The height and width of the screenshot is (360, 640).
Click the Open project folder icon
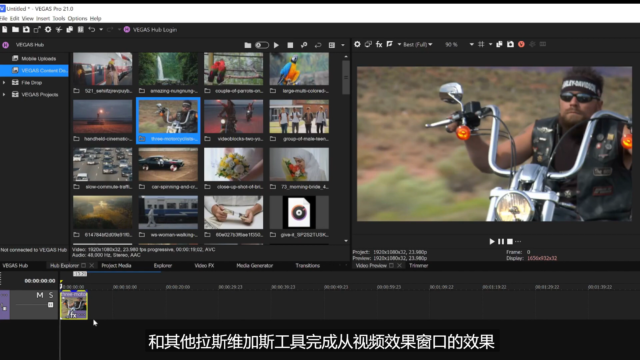(x=16, y=29)
